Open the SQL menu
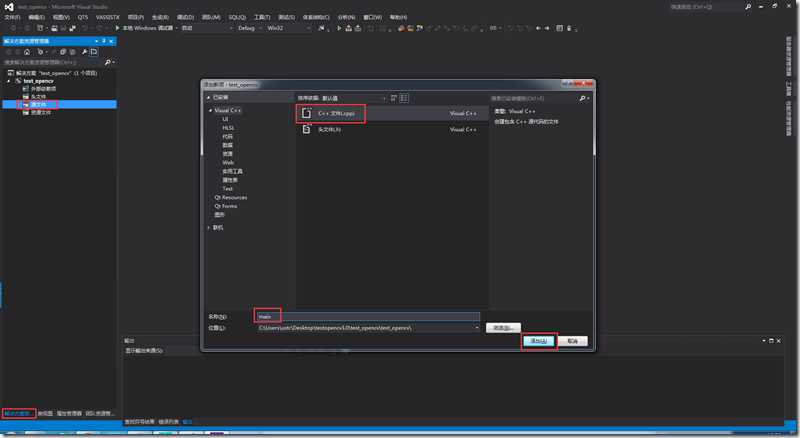Screen dimensions: 800x438 (x=237, y=17)
